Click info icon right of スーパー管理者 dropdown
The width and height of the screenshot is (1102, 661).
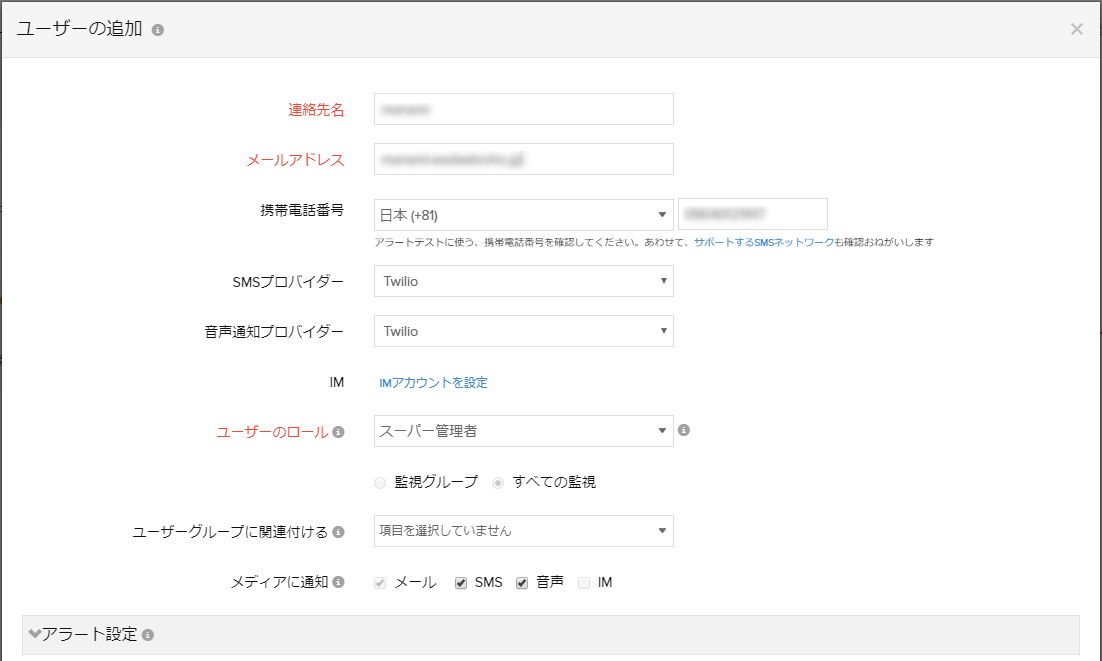coord(684,430)
